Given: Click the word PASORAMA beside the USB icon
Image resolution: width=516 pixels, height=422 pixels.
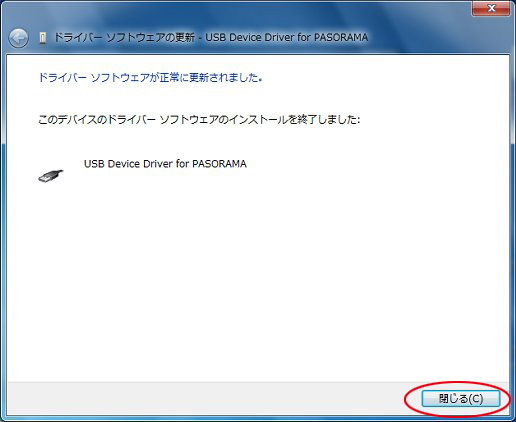Looking at the screenshot, I should point(220,164).
